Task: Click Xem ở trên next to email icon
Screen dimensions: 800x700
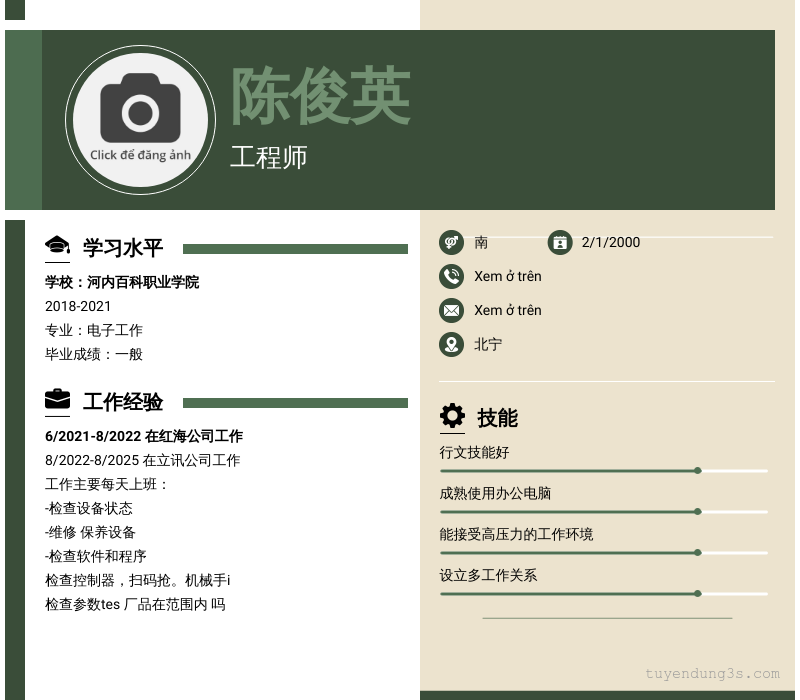Action: click(508, 310)
